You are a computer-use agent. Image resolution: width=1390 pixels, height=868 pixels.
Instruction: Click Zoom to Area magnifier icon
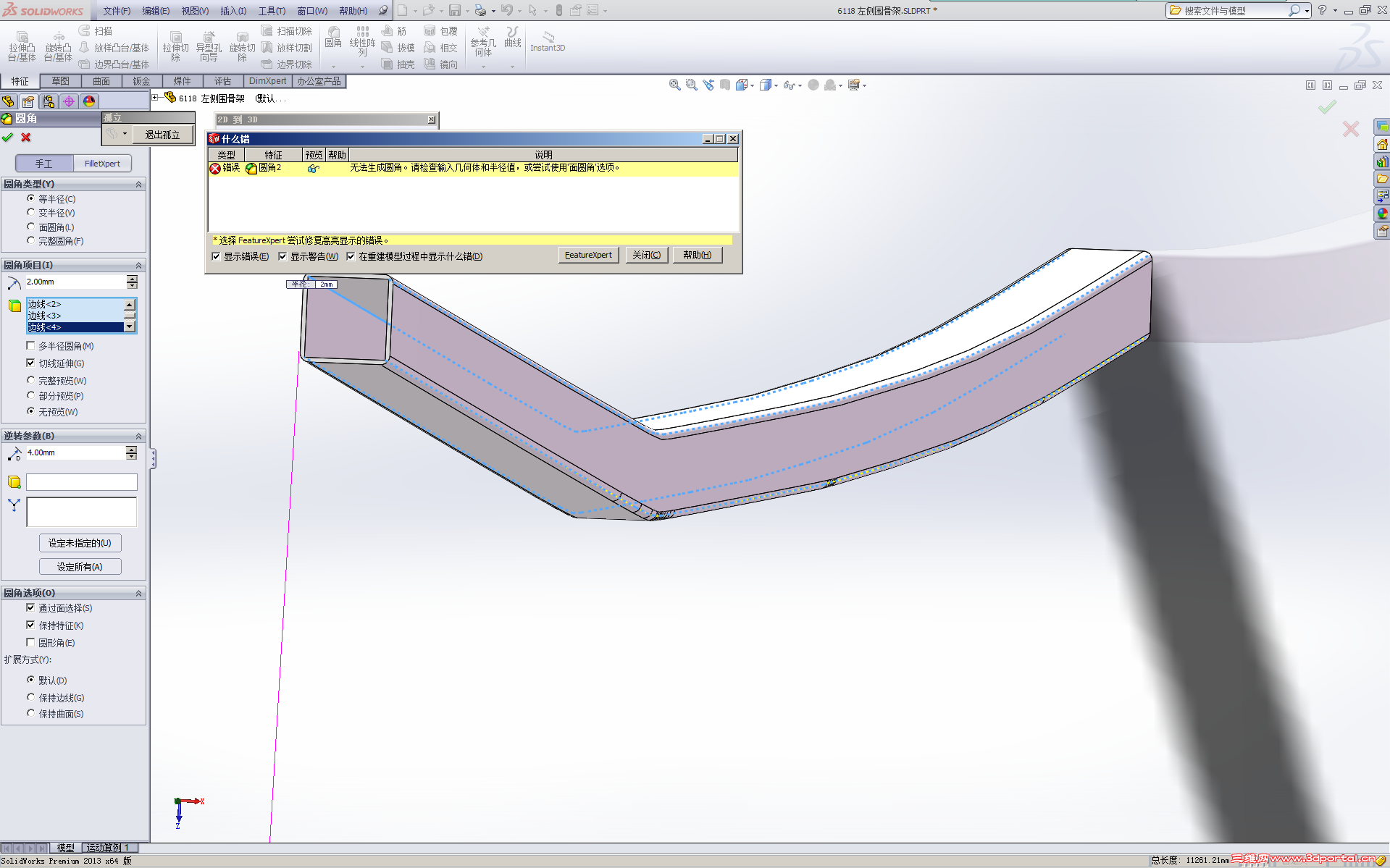(691, 85)
